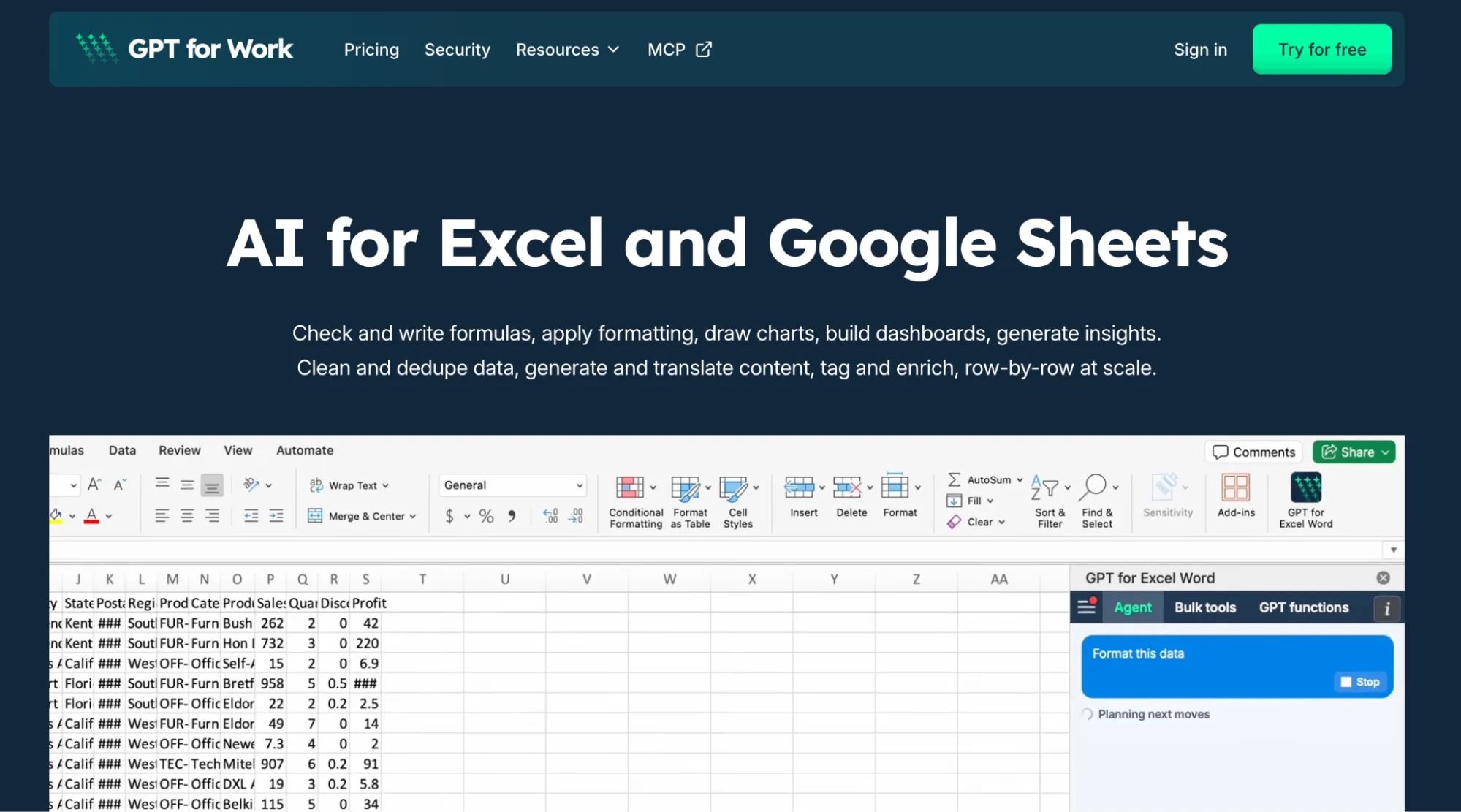
Task: Toggle Center alignment in ribbon
Action: (x=187, y=516)
